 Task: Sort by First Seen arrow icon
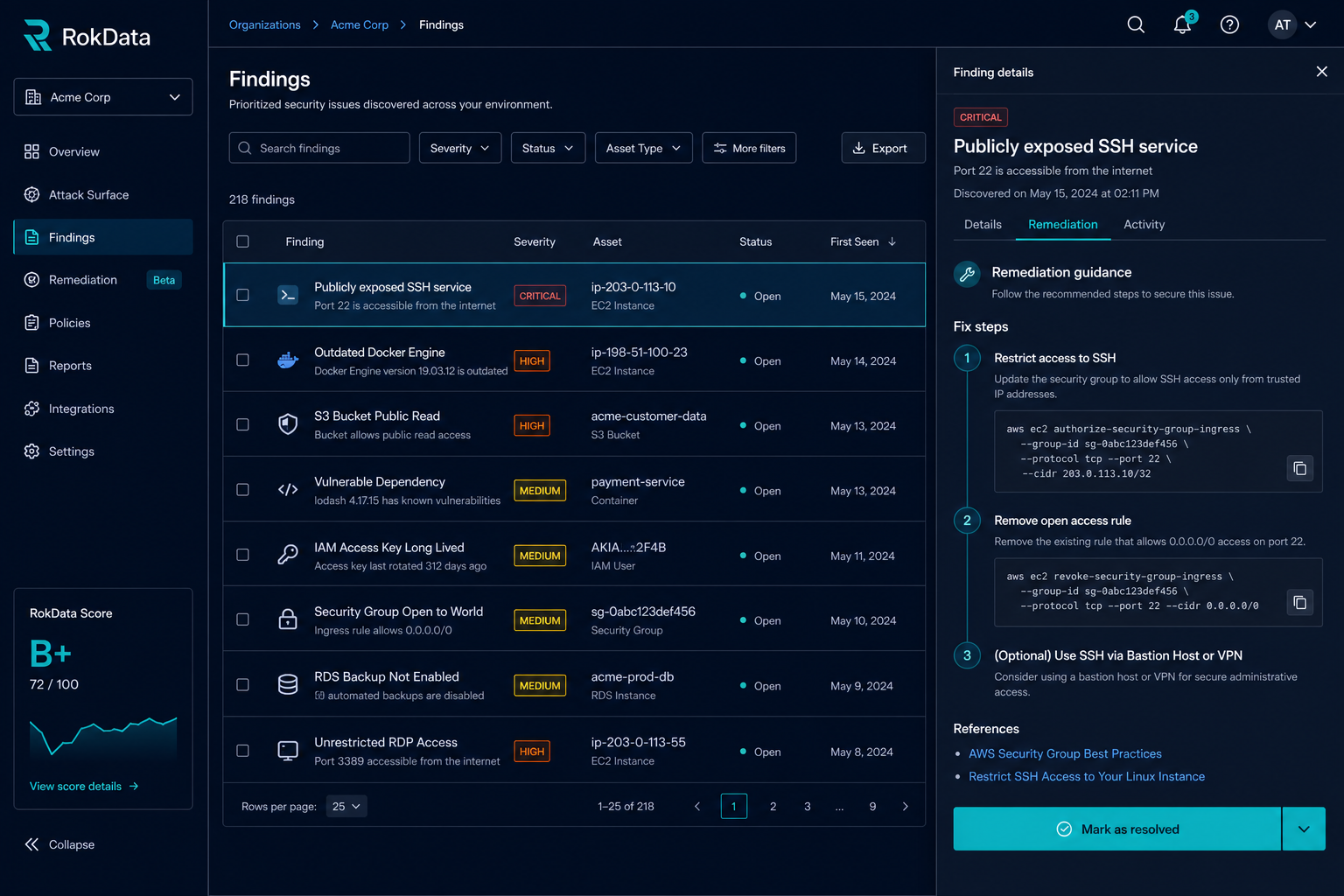click(892, 241)
